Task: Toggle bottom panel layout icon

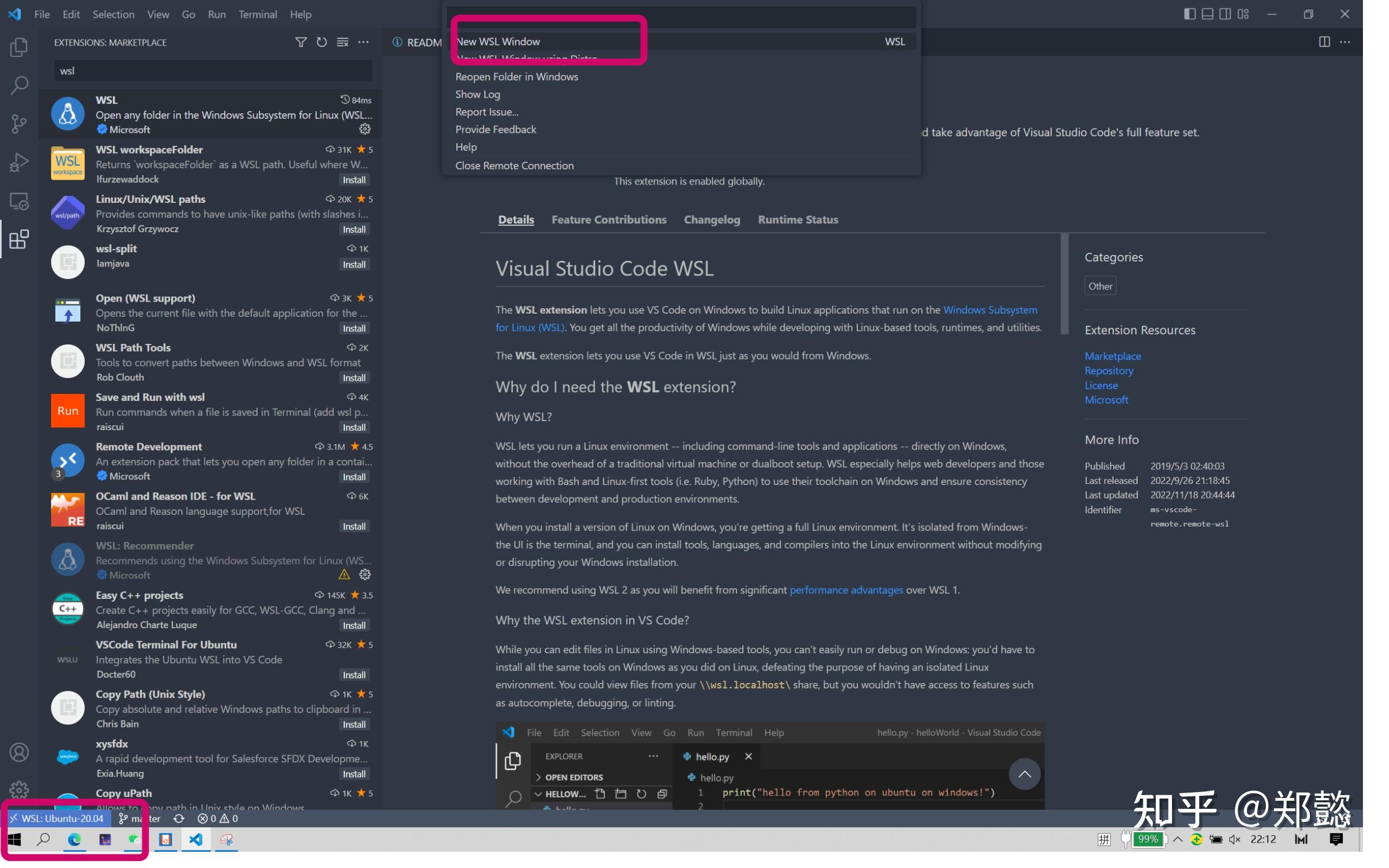Action: coord(1208,14)
